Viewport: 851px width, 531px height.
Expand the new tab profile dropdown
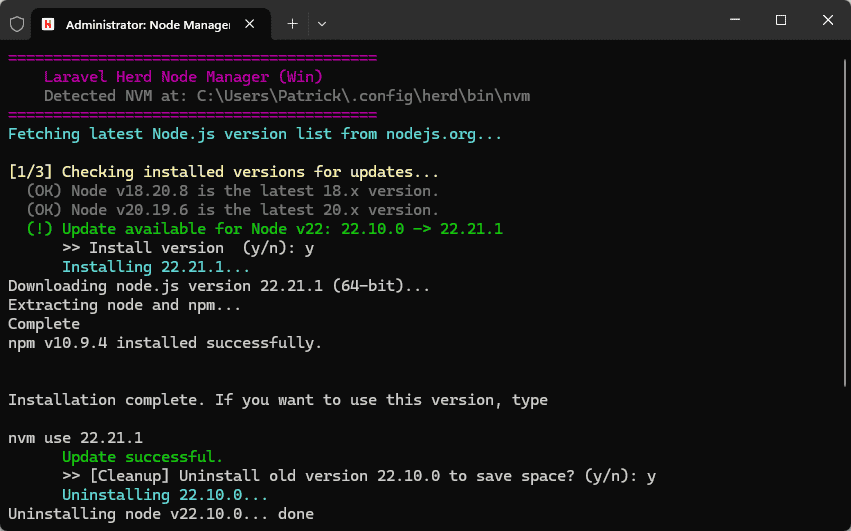(x=322, y=24)
